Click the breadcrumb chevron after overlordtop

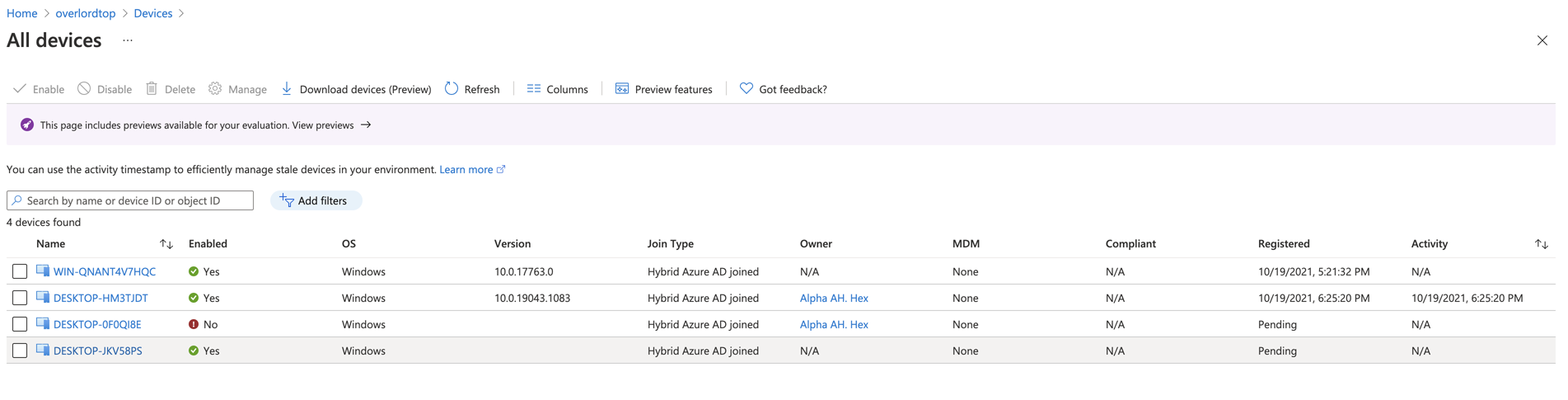coord(125,13)
